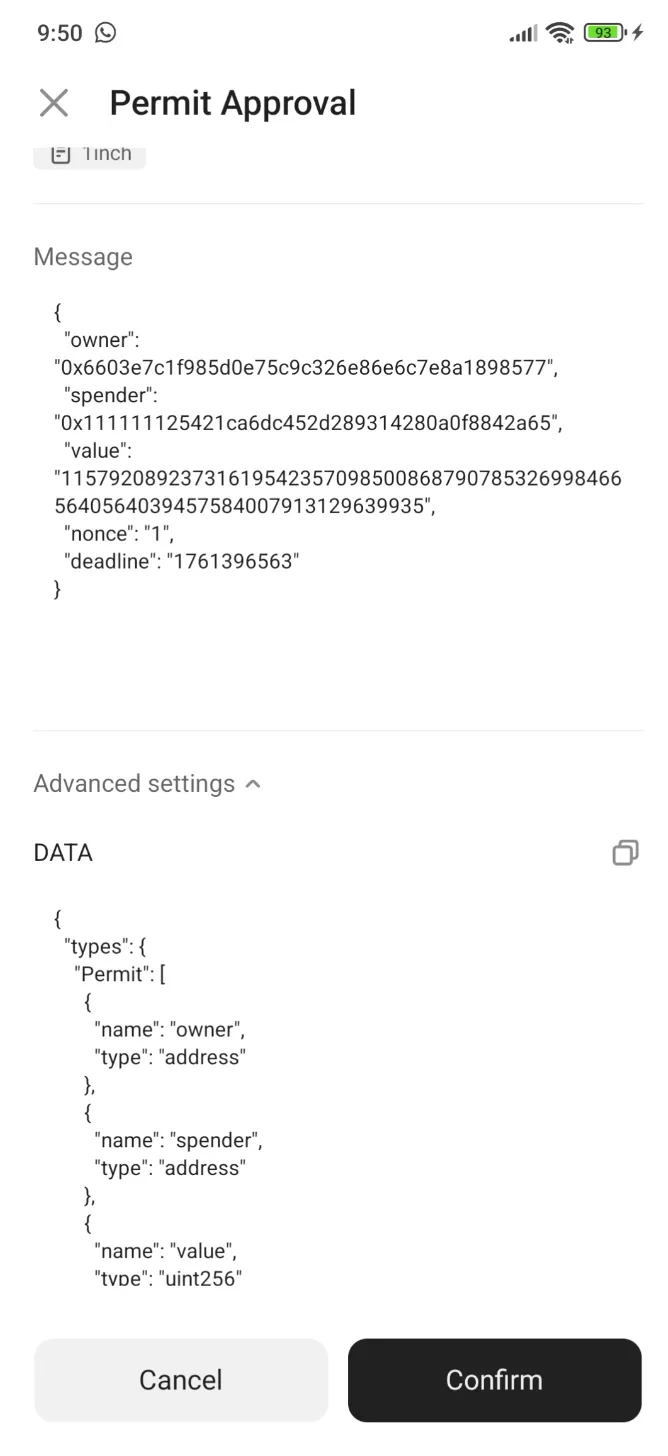668x1456 pixels.
Task: Tap the clipboard icon inside the 1inch chip
Action: 60,152
